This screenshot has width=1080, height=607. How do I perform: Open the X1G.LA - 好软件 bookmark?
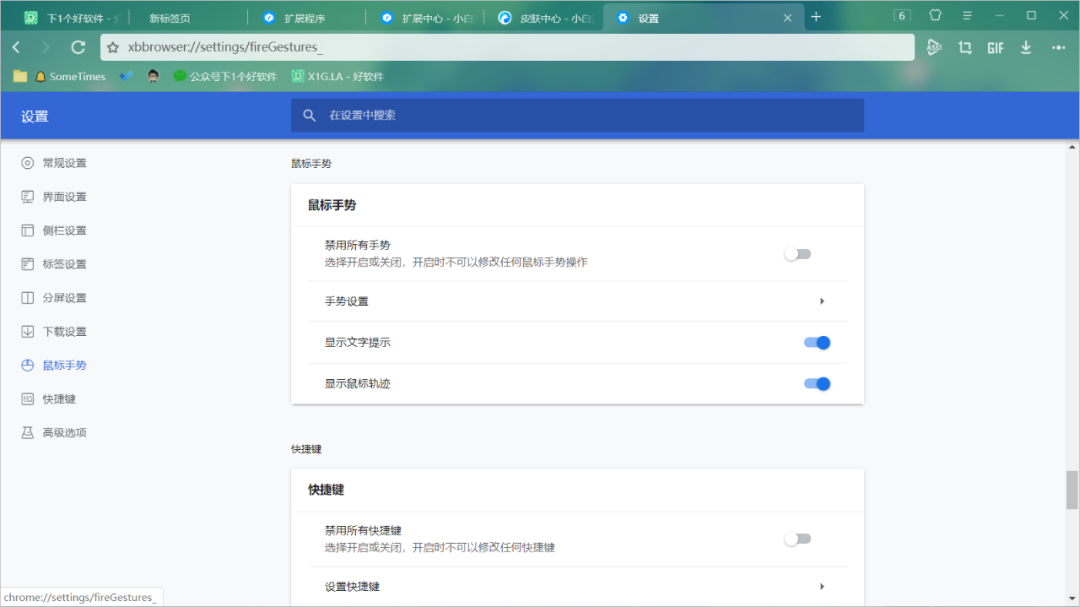pos(337,76)
